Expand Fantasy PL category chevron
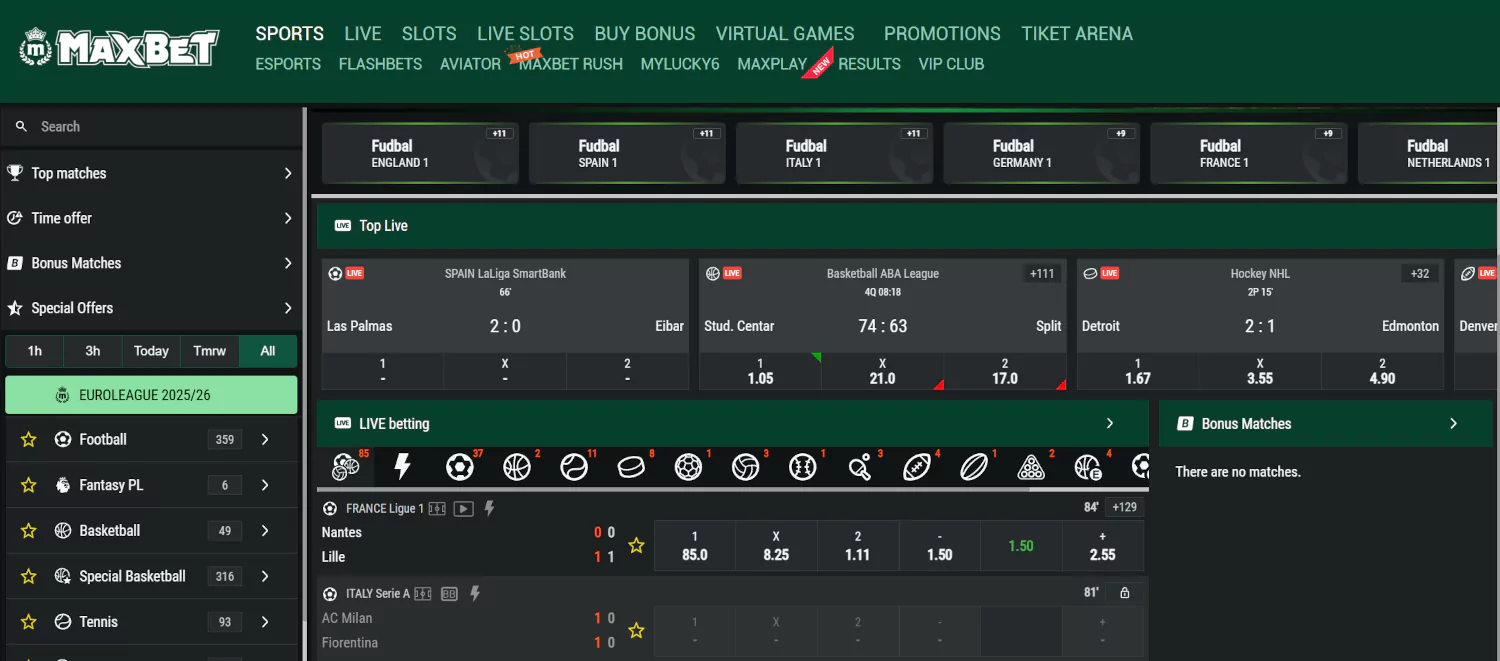The image size is (1500, 661). 265,485
